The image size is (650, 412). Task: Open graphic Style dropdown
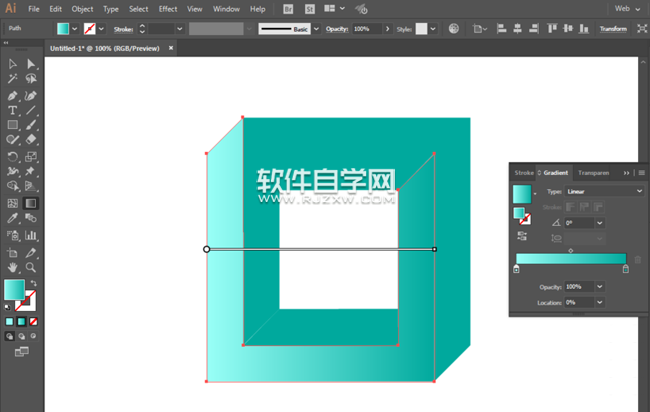tap(433, 29)
